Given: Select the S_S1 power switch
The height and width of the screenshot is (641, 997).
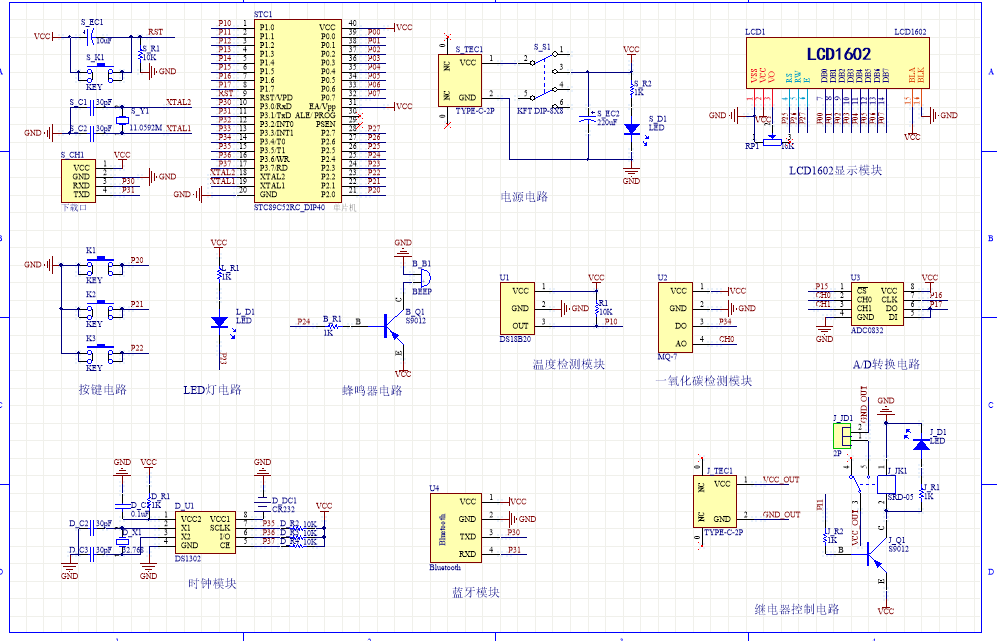Looking at the screenshot, I should tap(543, 79).
